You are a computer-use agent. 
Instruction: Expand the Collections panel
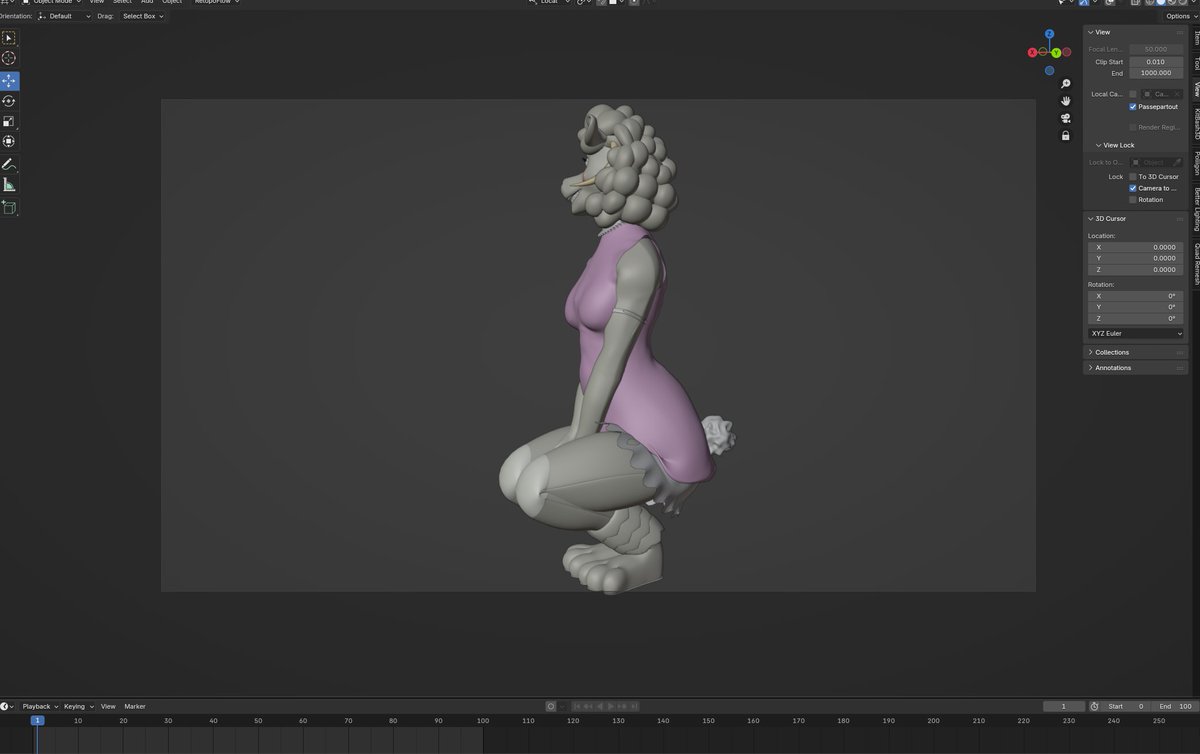tap(1110, 352)
